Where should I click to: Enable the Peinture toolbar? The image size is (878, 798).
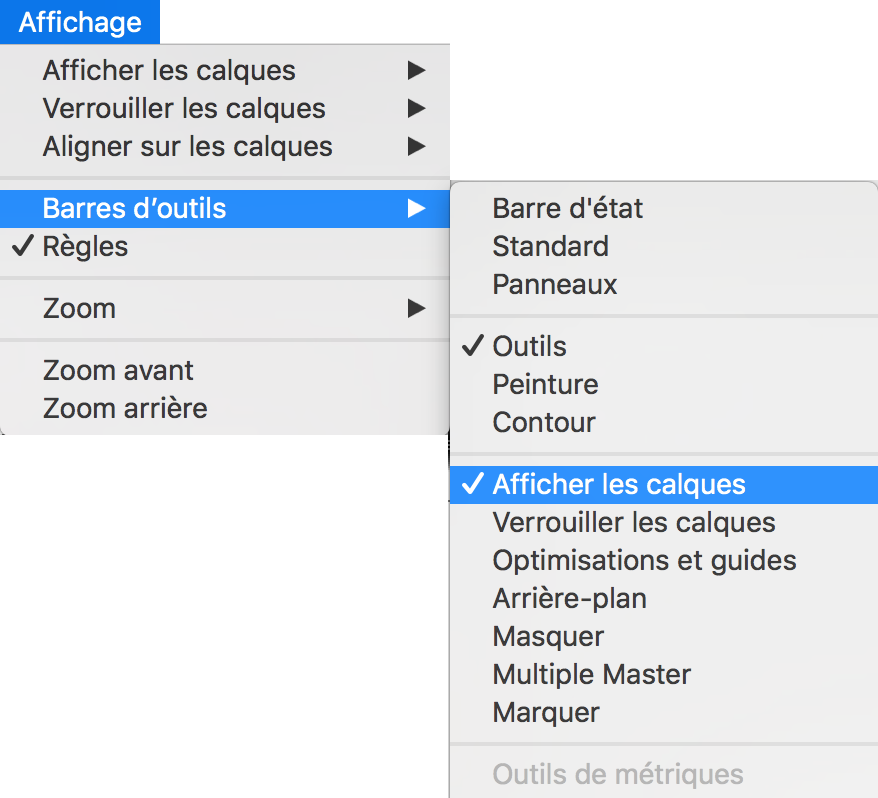545,385
